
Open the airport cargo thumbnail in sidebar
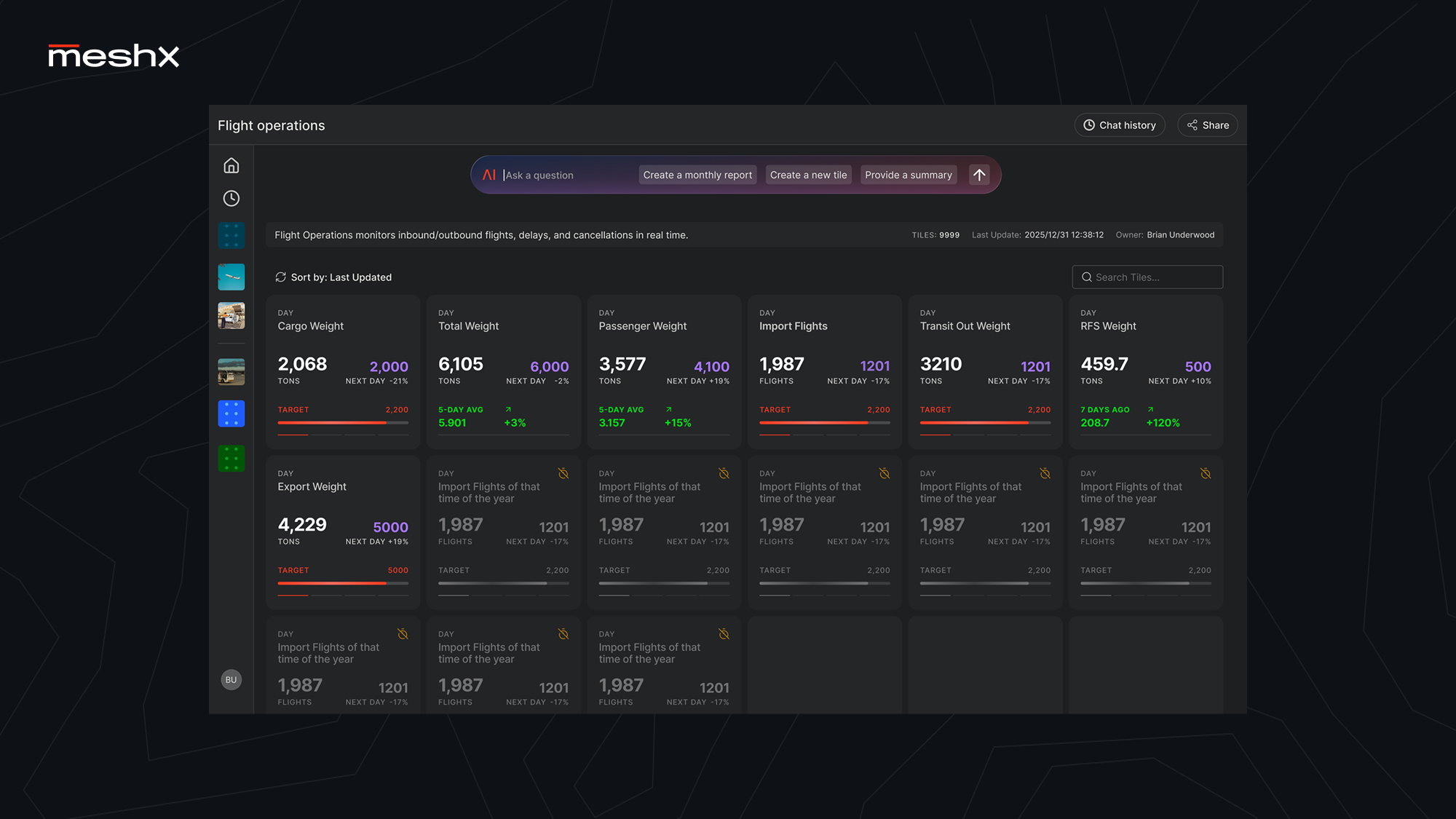[231, 316]
